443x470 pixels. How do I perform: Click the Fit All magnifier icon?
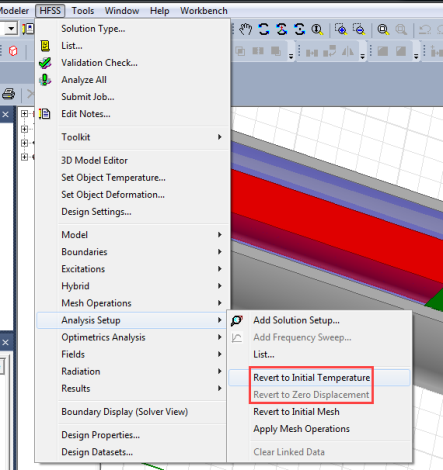[x=383, y=30]
